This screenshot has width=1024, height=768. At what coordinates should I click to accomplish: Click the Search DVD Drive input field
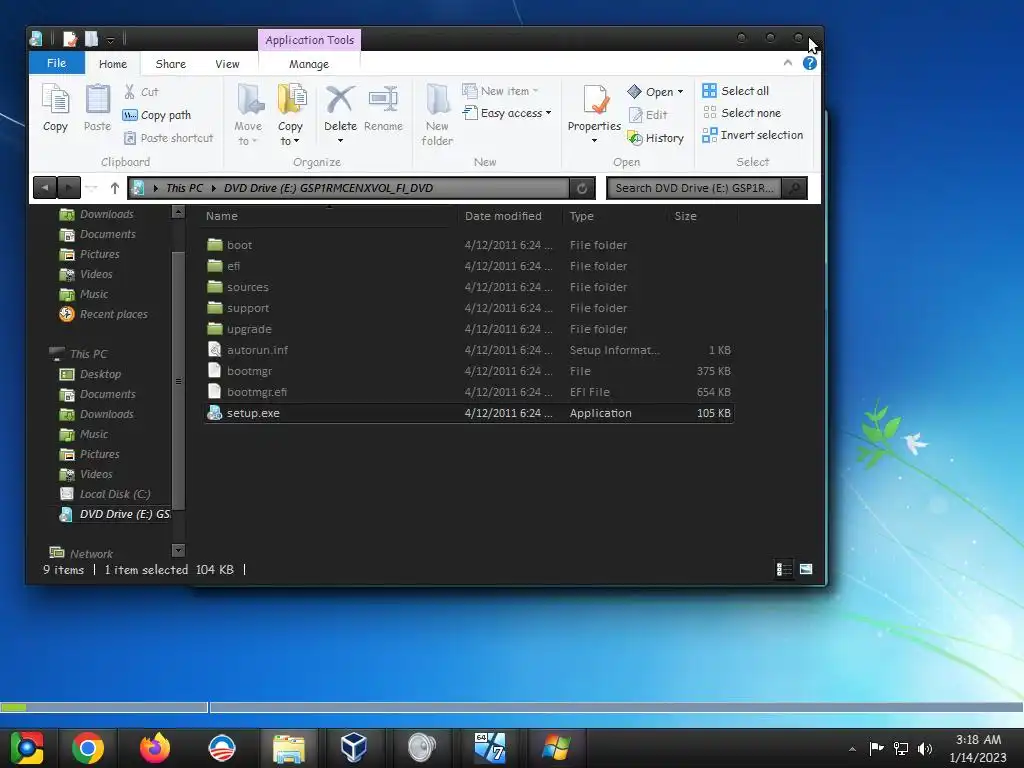[x=694, y=188]
